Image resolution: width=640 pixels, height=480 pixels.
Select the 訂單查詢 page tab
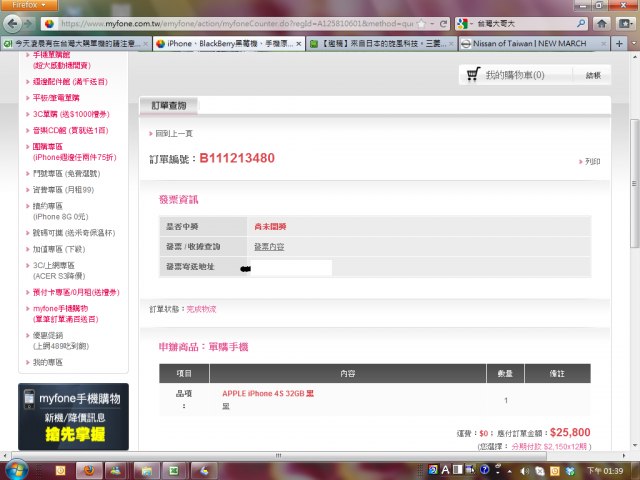pos(169,105)
